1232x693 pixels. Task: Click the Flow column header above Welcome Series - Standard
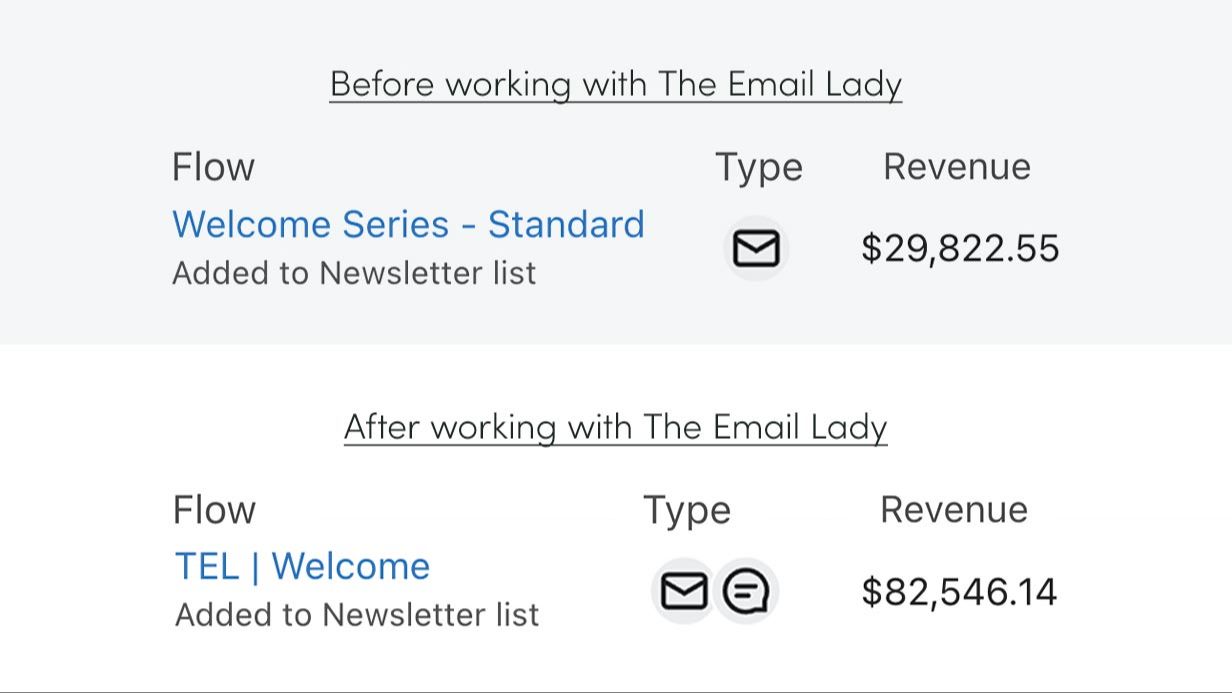[213, 166]
